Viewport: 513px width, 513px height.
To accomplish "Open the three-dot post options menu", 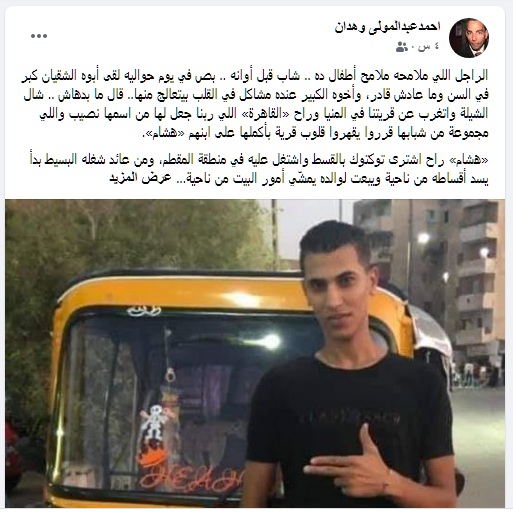I will (x=39, y=36).
